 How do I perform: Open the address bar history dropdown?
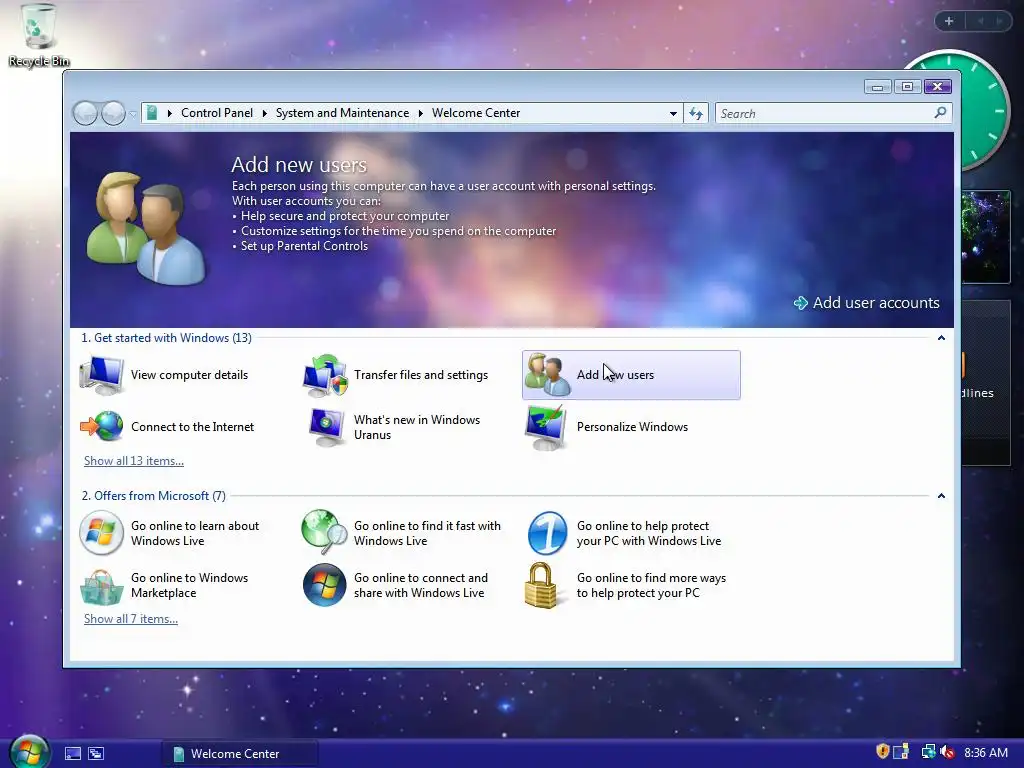click(x=673, y=114)
